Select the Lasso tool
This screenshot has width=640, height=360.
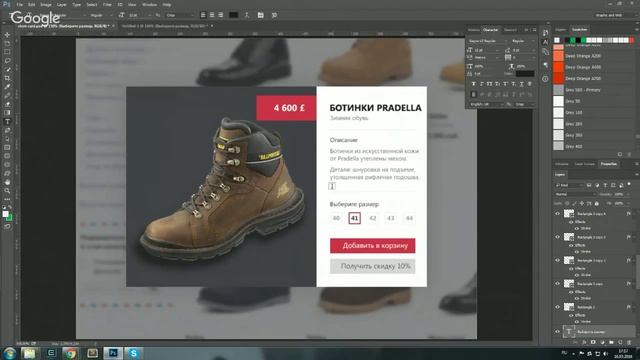point(7,60)
